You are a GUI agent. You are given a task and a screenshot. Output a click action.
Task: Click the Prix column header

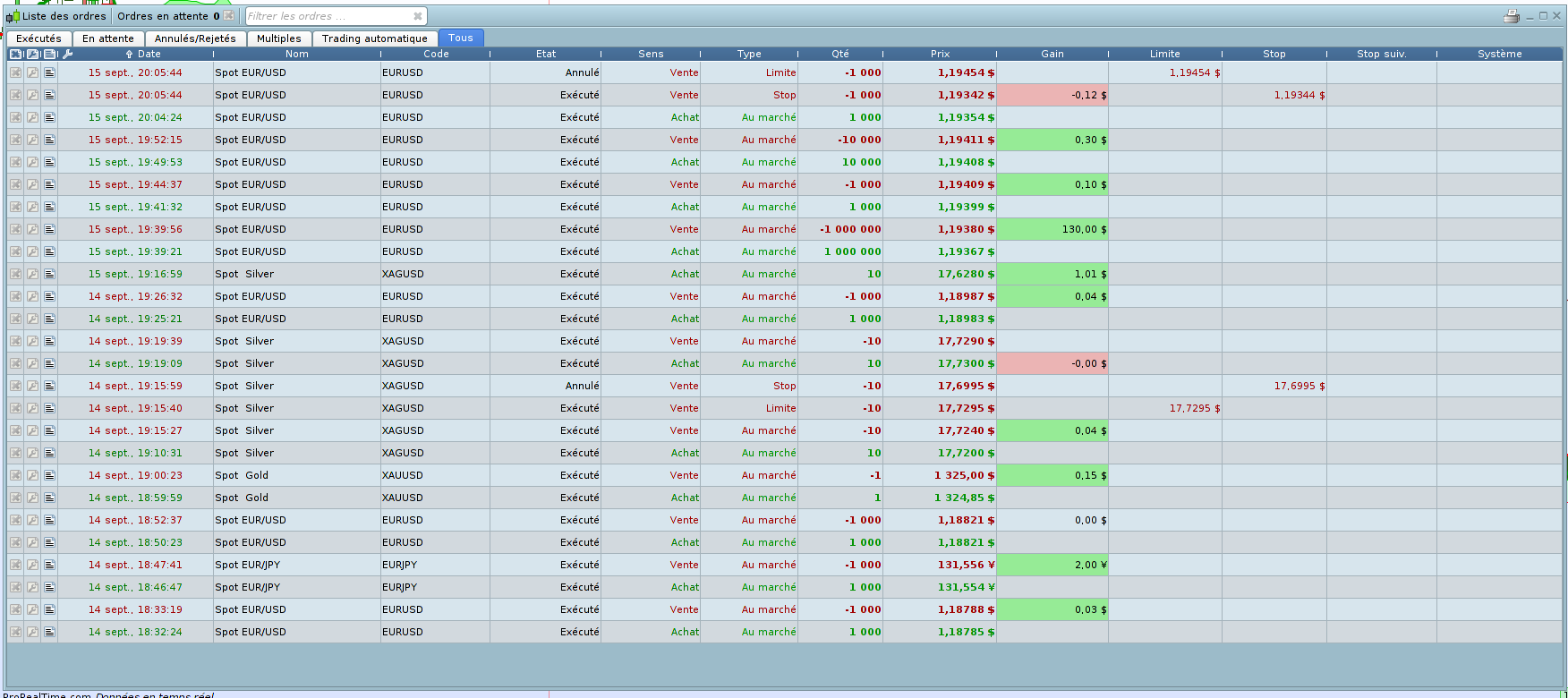pyautogui.click(x=940, y=54)
